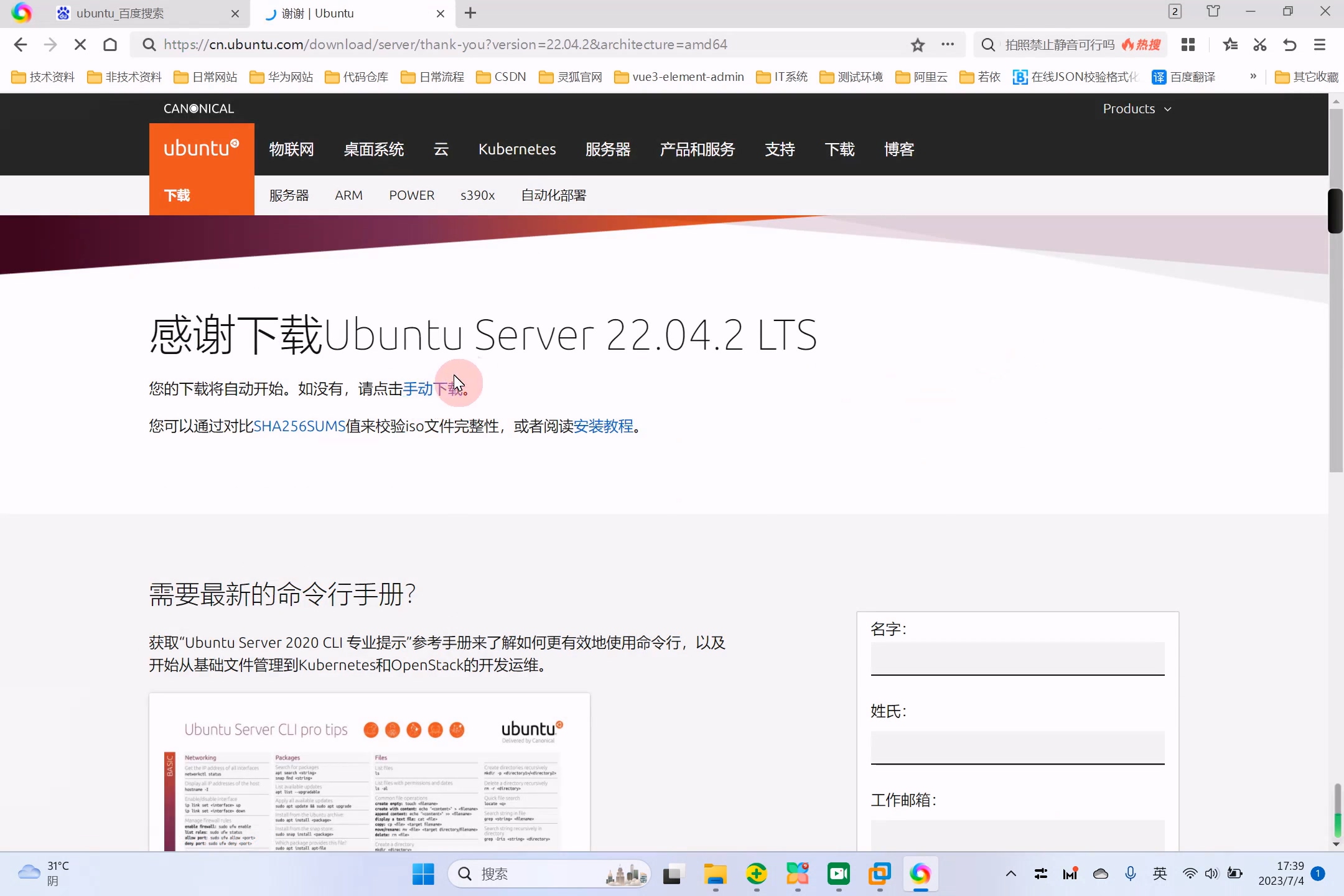
Task: Open the 物联网 menu item
Action: 291,149
